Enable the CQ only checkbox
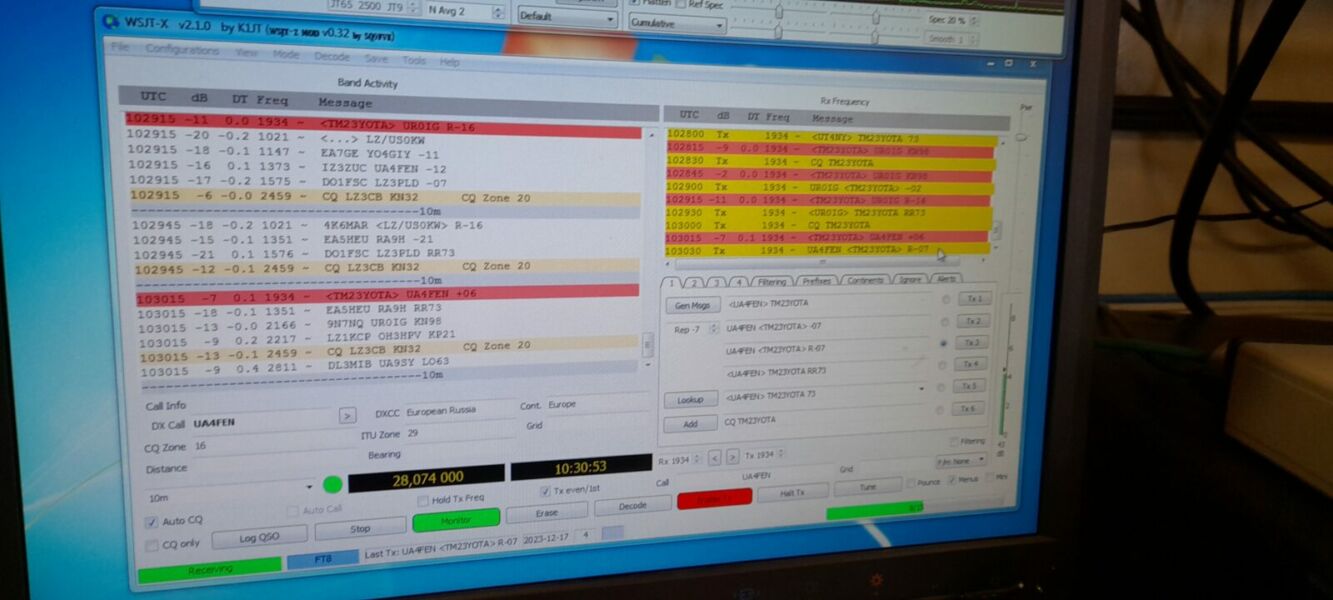The height and width of the screenshot is (600, 1333). pos(152,545)
